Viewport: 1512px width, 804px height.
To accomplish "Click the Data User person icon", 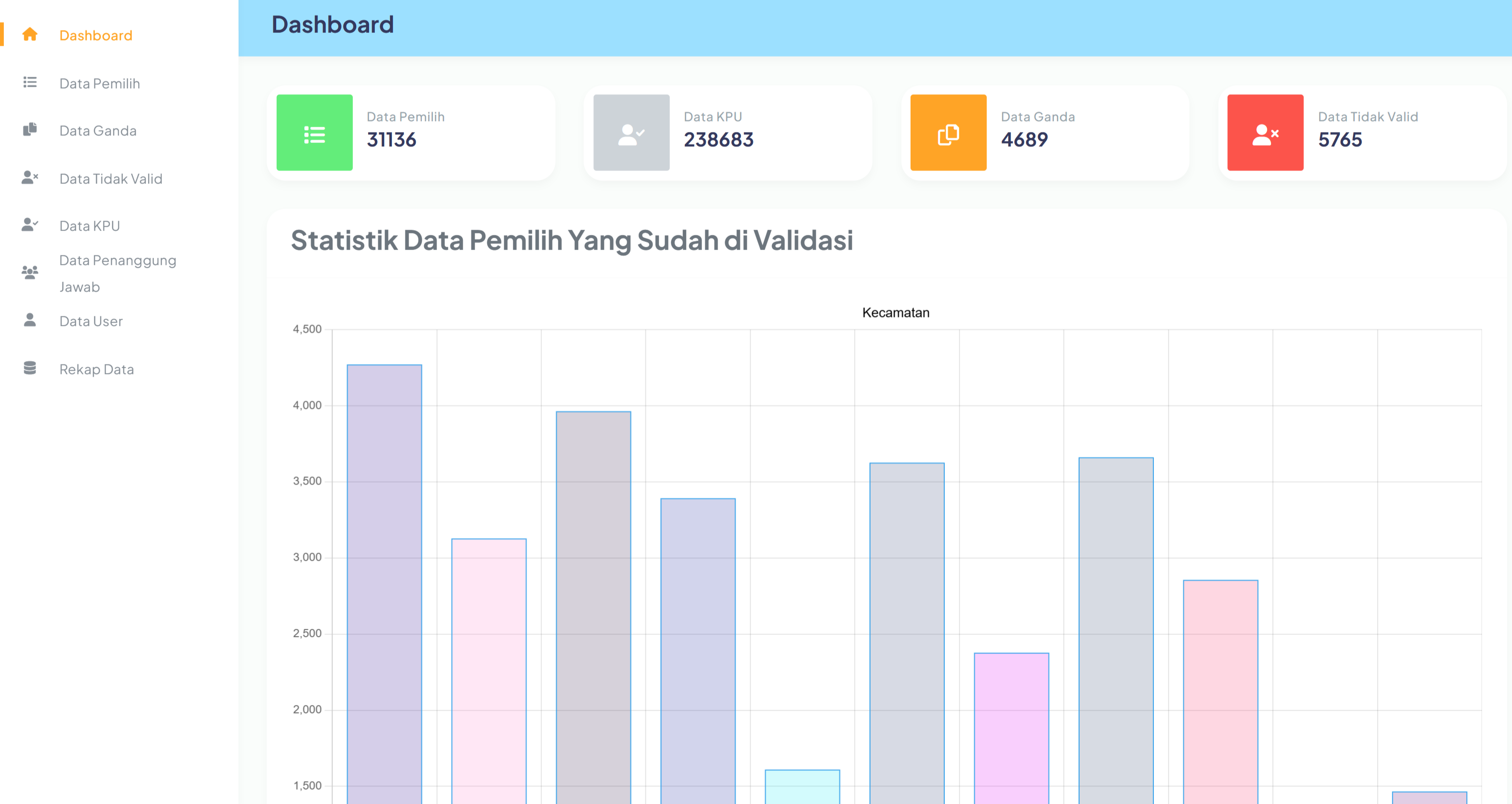I will pos(30,320).
